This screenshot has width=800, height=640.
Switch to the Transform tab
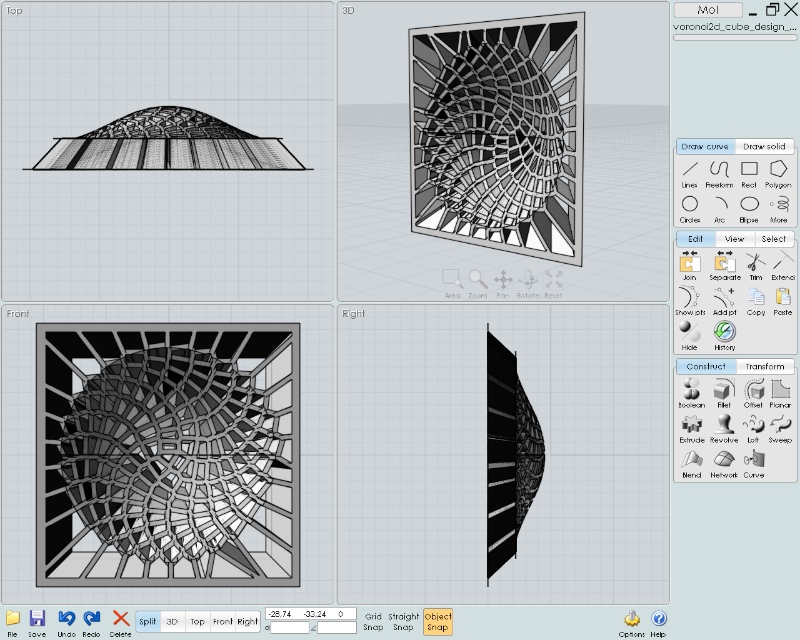(765, 367)
